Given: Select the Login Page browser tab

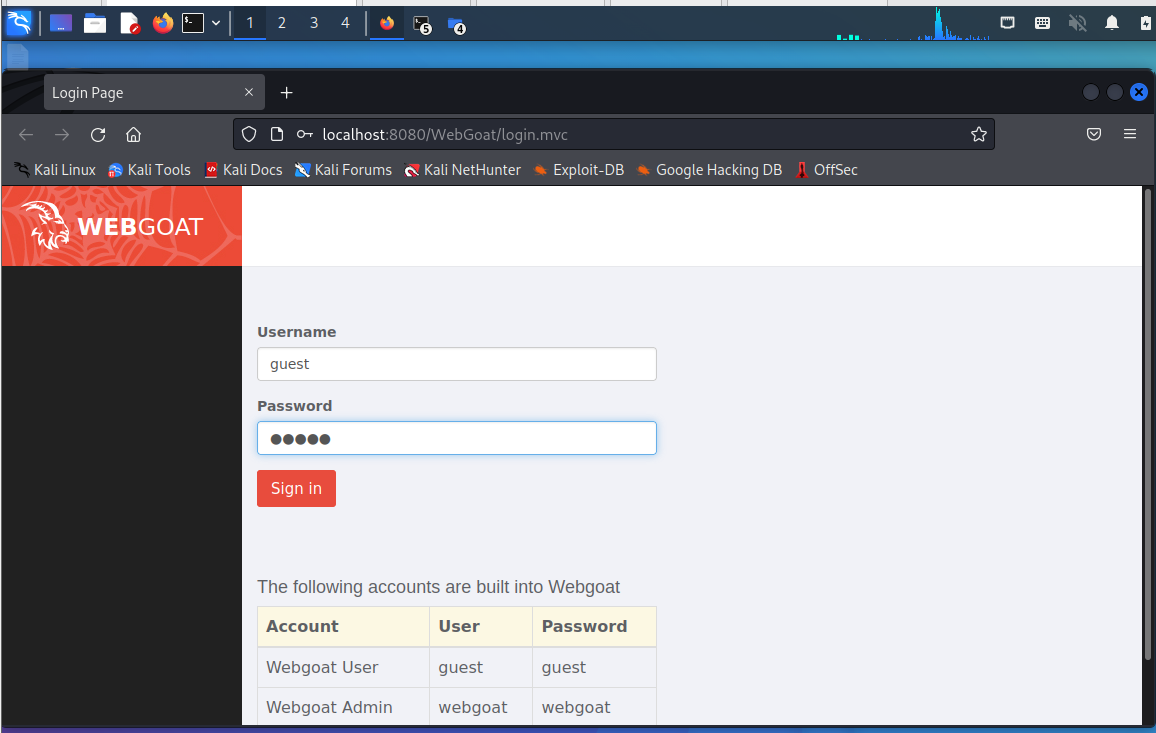Looking at the screenshot, I should 153,92.
